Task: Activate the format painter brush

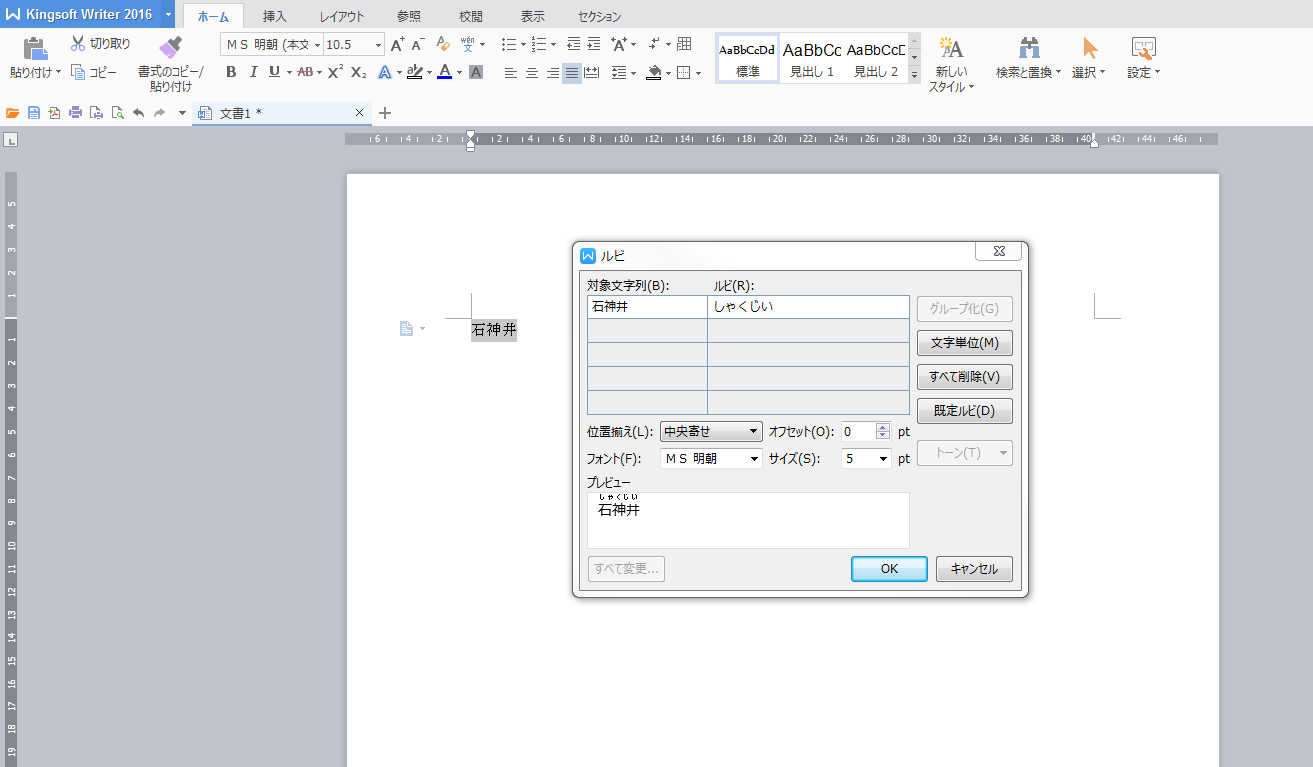Action: pos(171,47)
